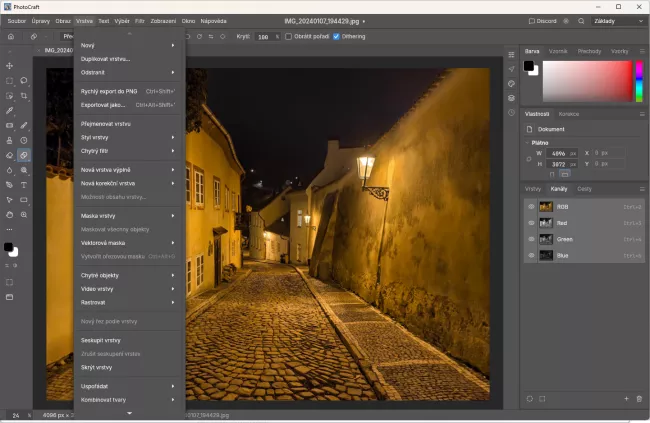Select the Lasso tool
650x423 pixels.
coord(24,81)
